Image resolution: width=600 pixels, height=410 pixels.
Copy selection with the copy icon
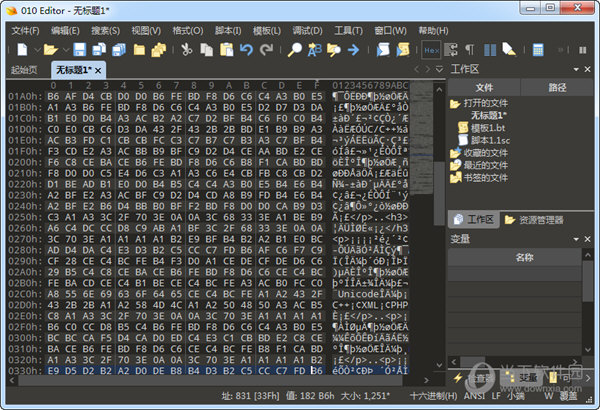[207, 50]
